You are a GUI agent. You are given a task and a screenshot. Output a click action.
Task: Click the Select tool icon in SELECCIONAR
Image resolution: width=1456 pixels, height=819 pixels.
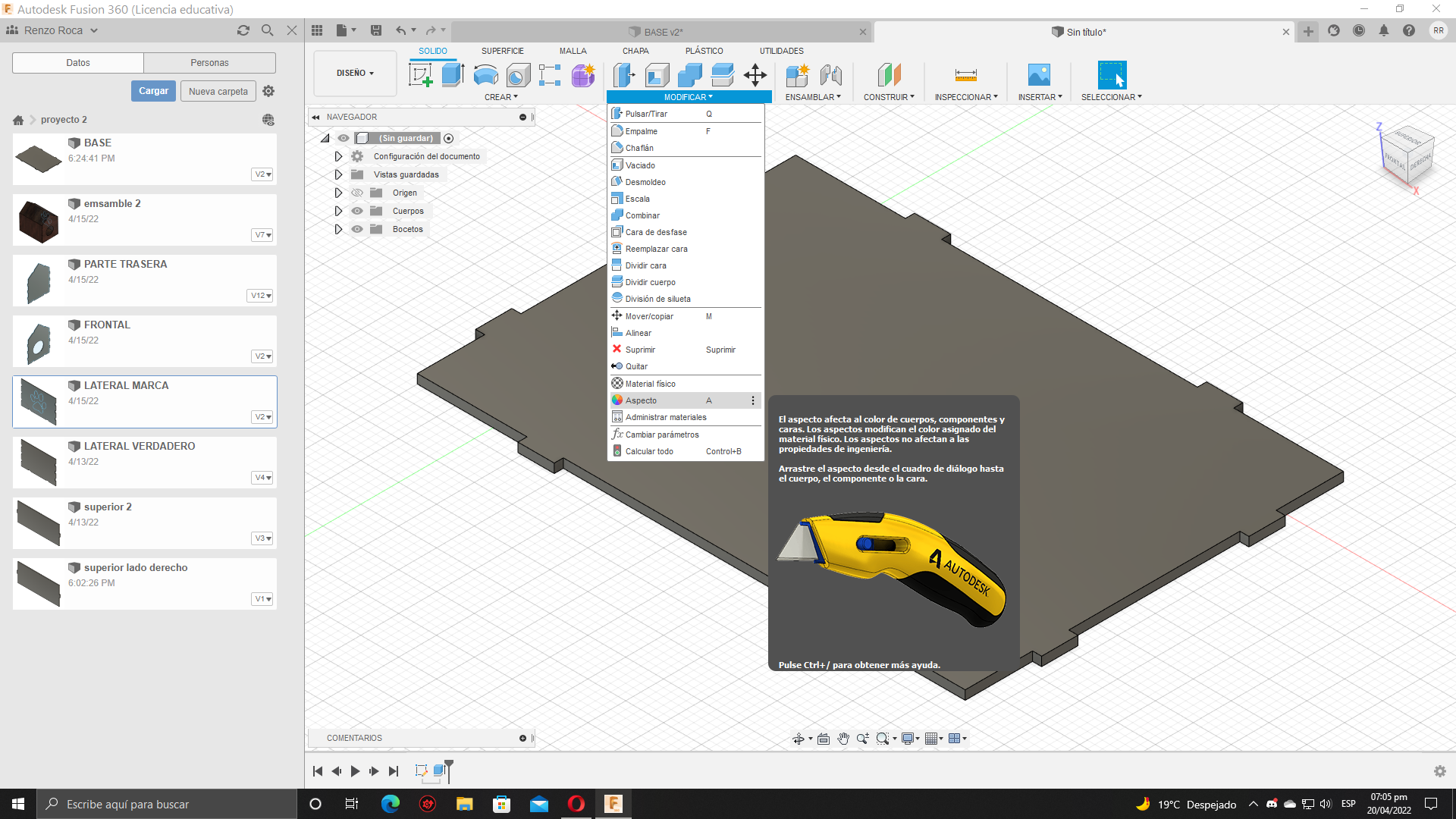[x=1112, y=75]
